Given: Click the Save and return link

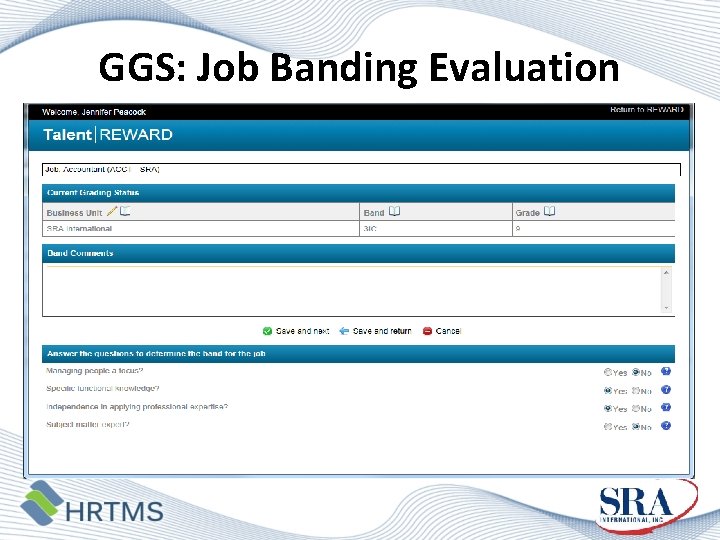Looking at the screenshot, I should 382,331.
